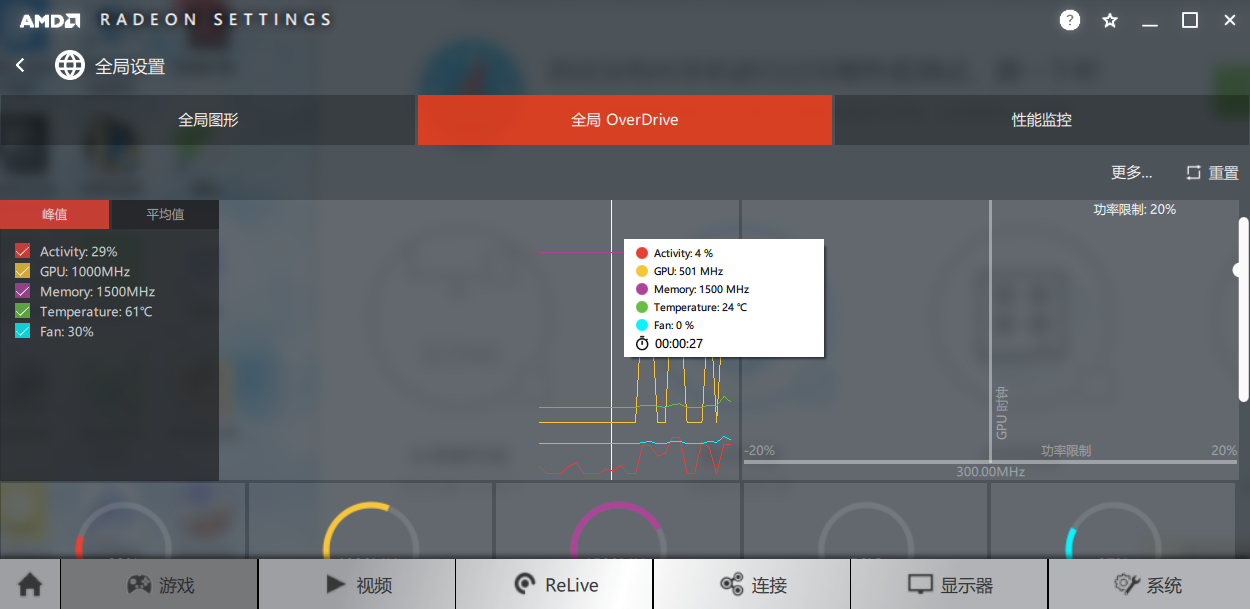Click the cyan fan speed gauge
The height and width of the screenshot is (609, 1250).
[x=1112, y=530]
